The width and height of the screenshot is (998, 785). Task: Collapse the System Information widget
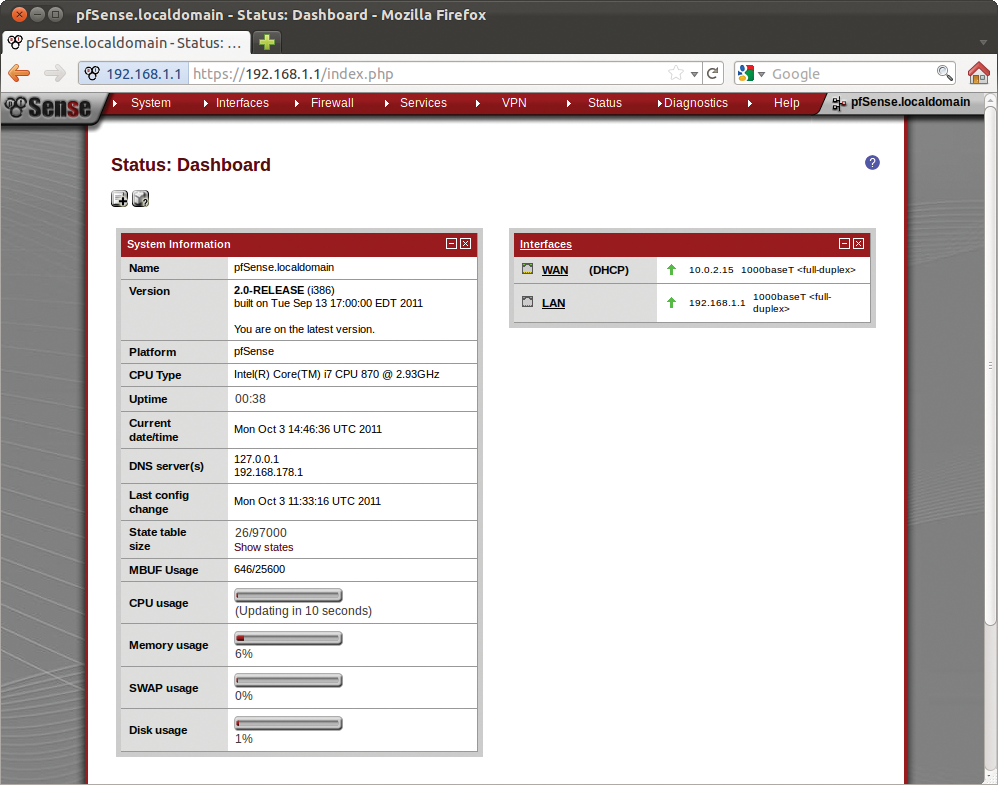[452, 243]
